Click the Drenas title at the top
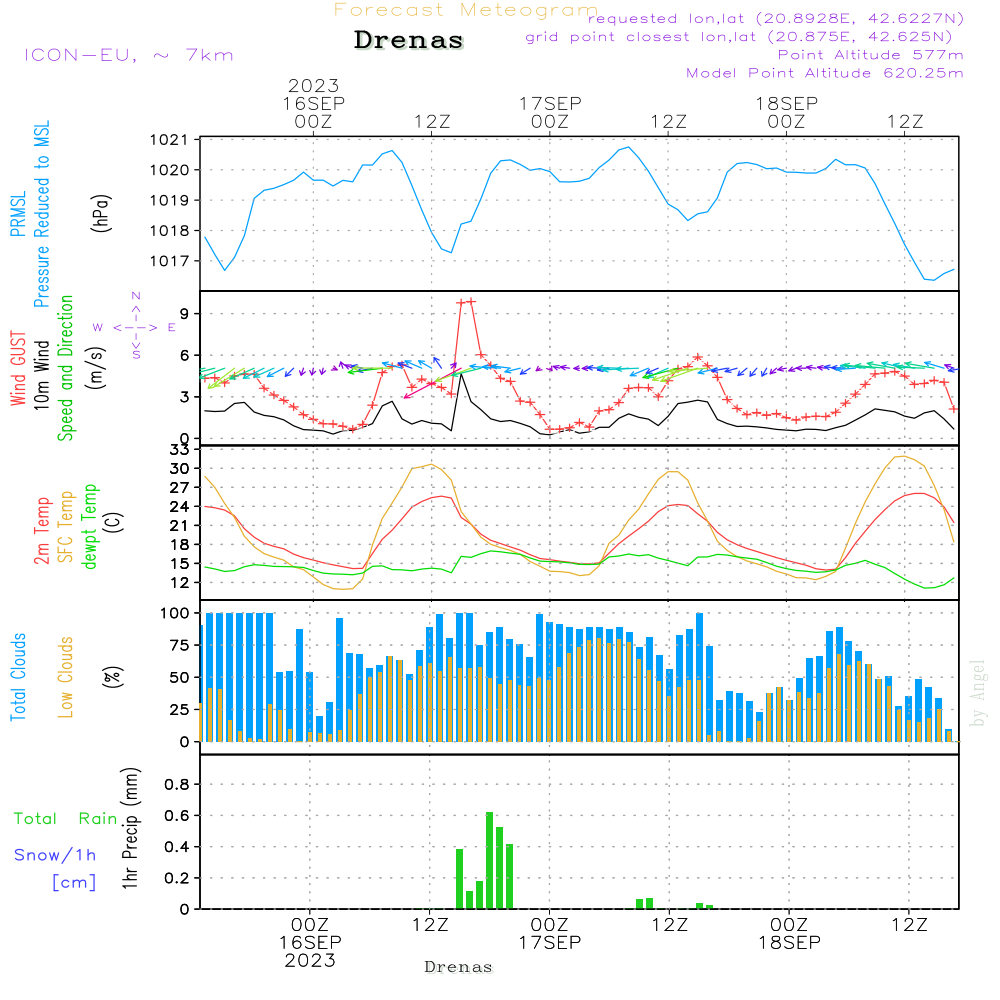Viewport: 1000px width, 1000px height. click(x=409, y=40)
